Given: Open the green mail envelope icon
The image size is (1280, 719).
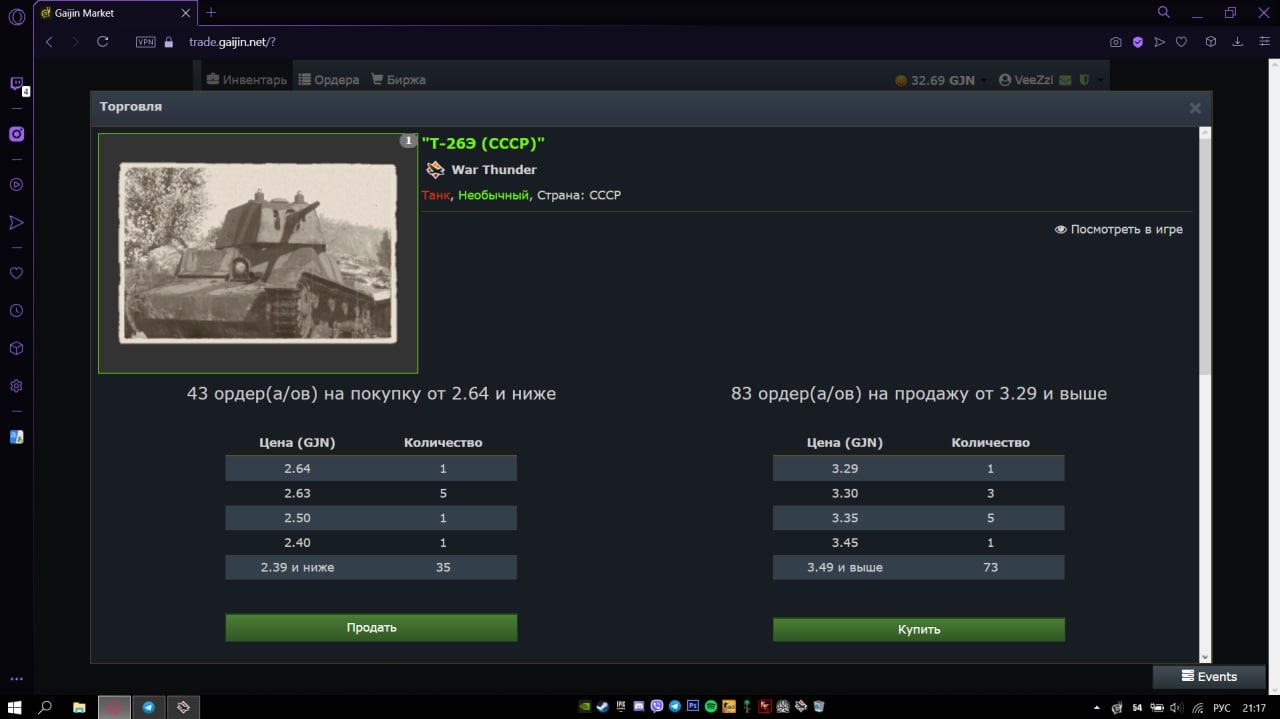Looking at the screenshot, I should 1066,80.
